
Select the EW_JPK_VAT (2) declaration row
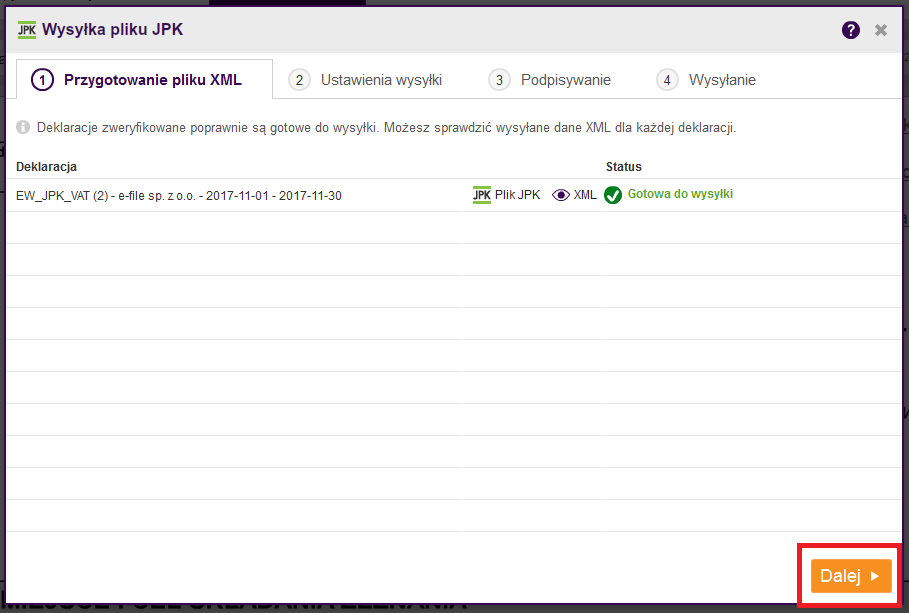(x=180, y=196)
